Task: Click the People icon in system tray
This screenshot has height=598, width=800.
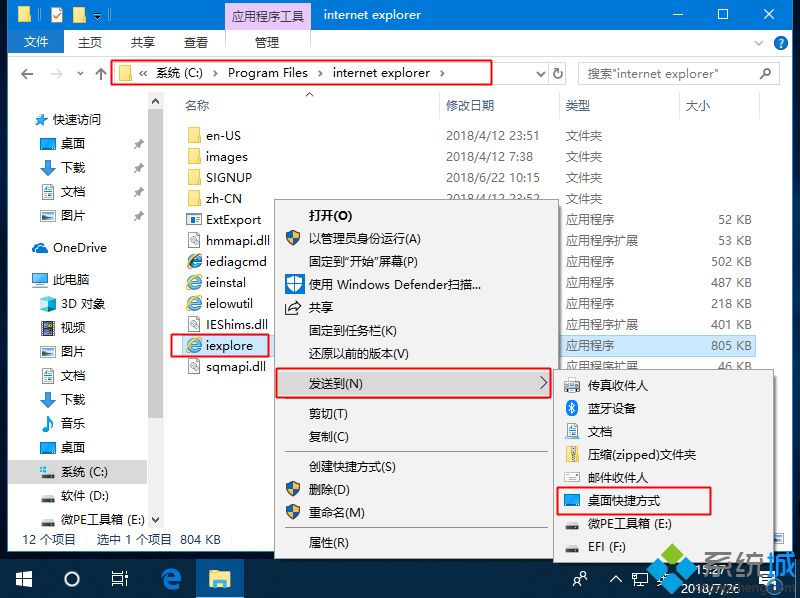Action: (x=580, y=579)
